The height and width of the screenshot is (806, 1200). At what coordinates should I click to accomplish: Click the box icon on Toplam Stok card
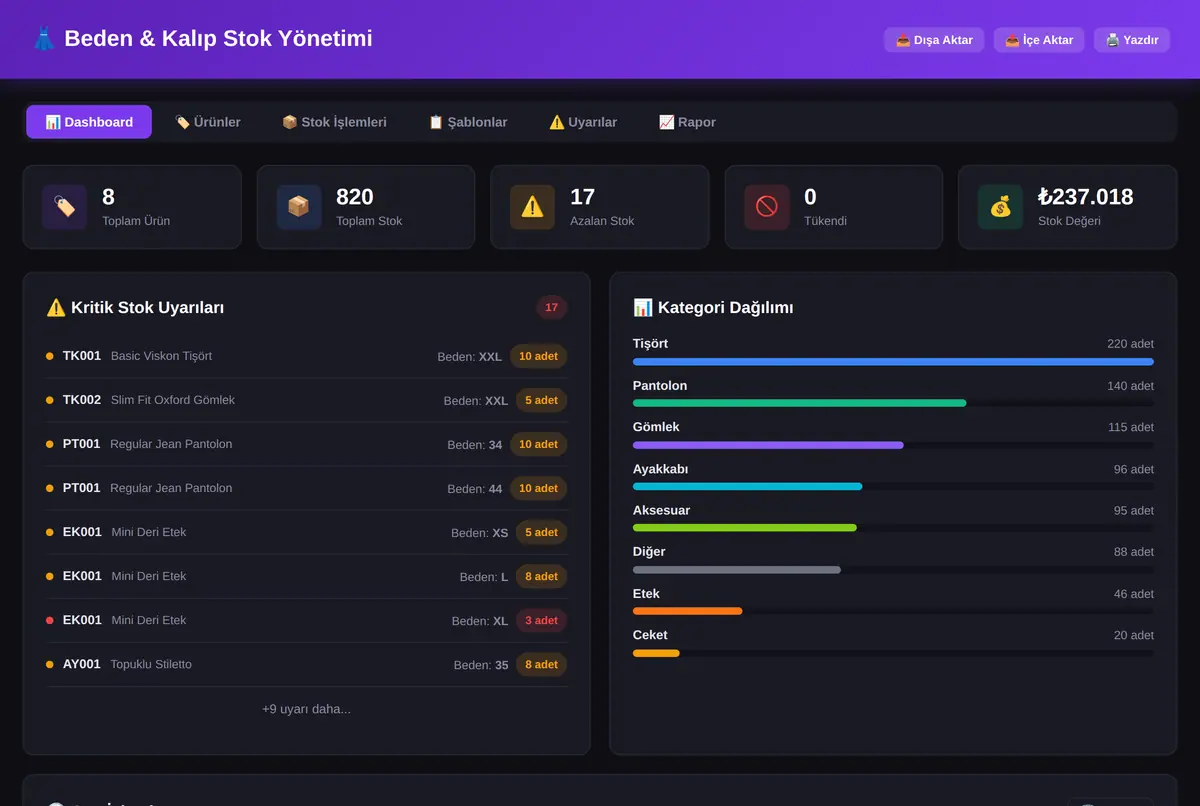pos(298,207)
